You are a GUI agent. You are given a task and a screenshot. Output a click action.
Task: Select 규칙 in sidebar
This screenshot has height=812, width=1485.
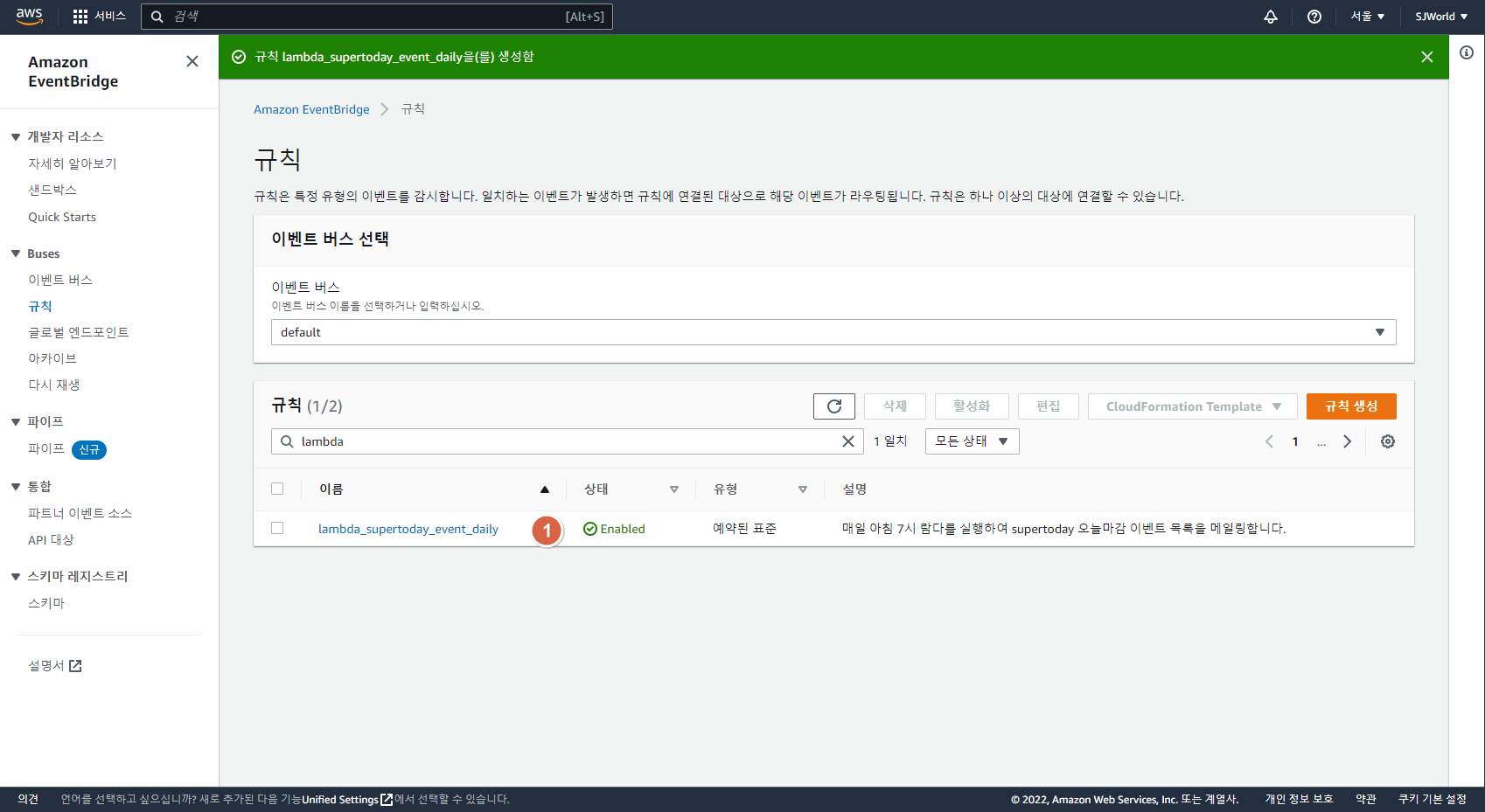tap(40, 306)
